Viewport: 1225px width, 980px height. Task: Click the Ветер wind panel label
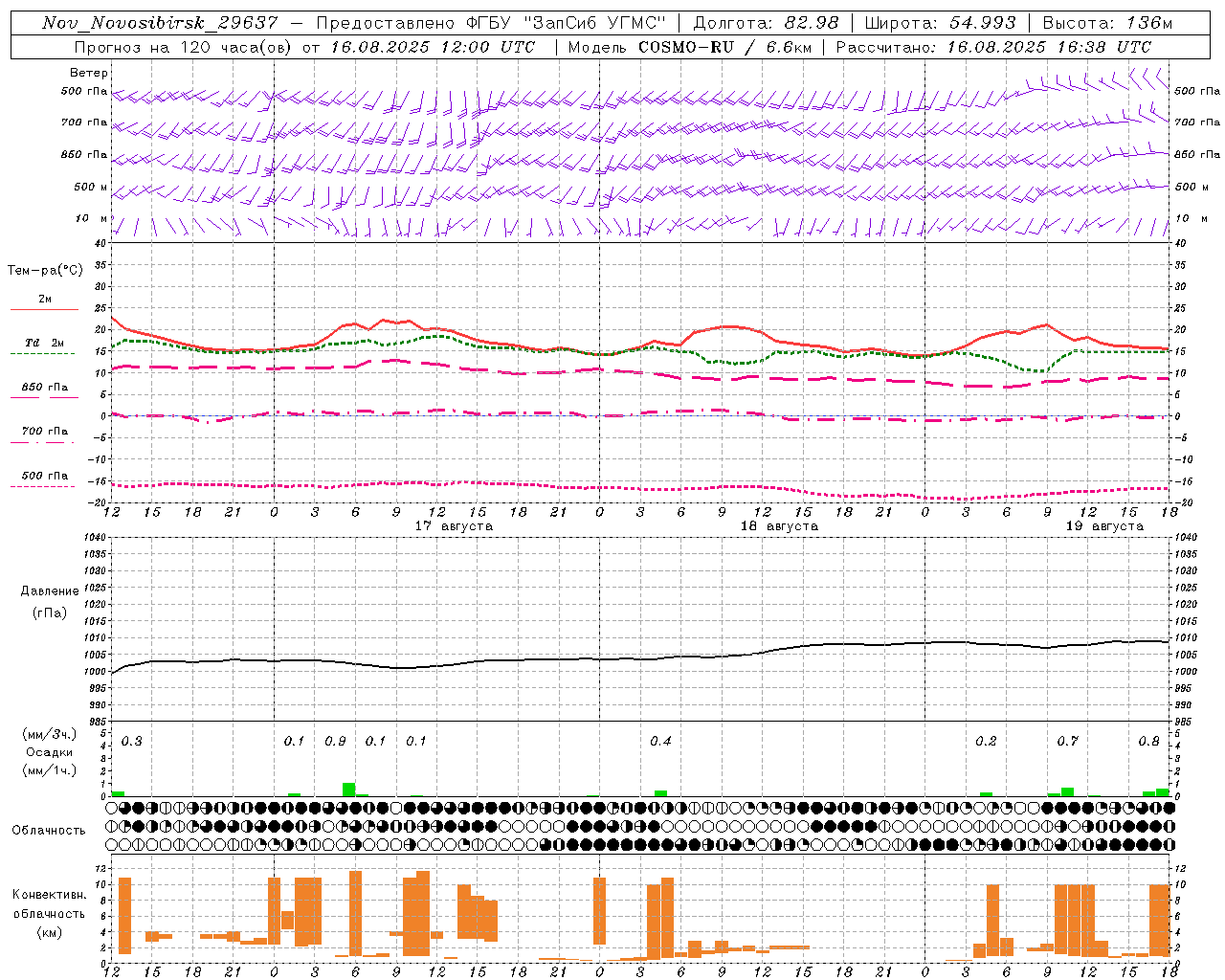tap(89, 73)
